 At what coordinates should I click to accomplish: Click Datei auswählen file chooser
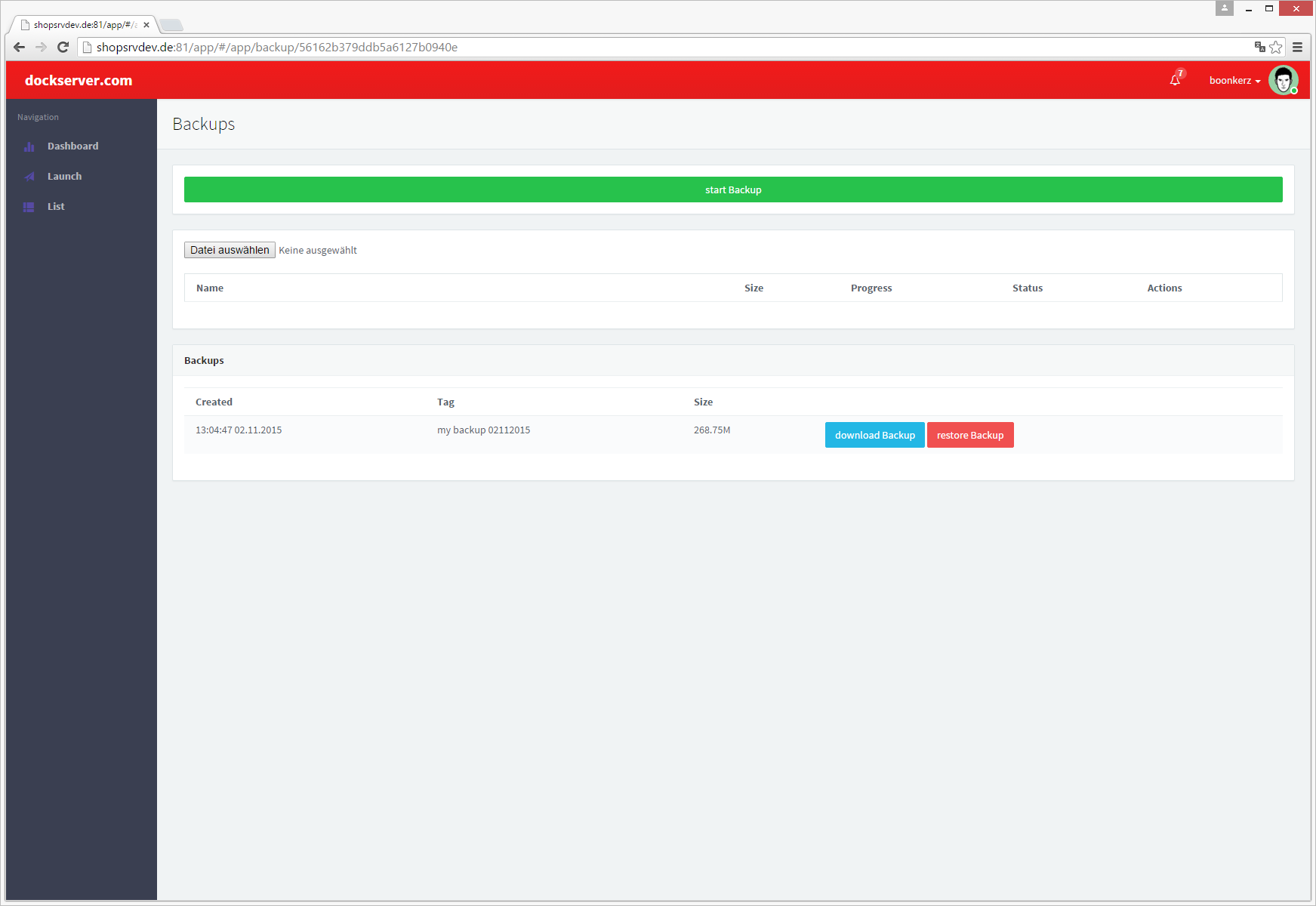pos(230,250)
